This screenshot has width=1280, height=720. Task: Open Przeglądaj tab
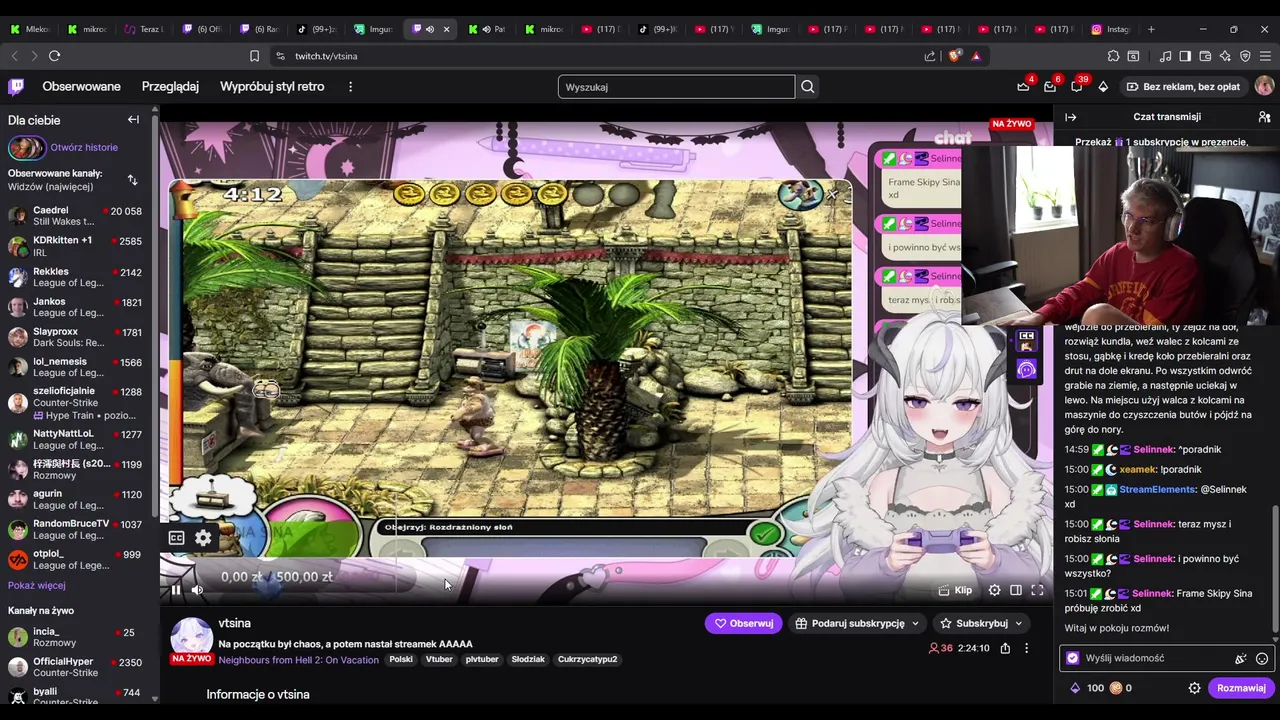[170, 87]
